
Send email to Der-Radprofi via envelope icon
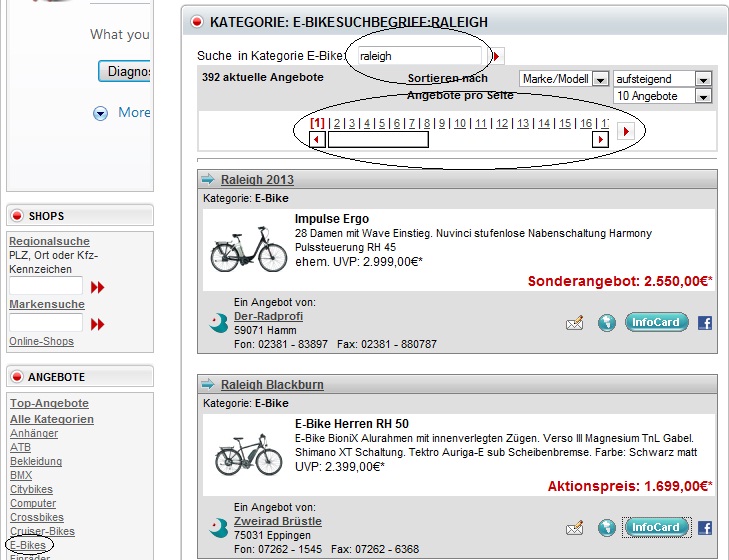575,322
